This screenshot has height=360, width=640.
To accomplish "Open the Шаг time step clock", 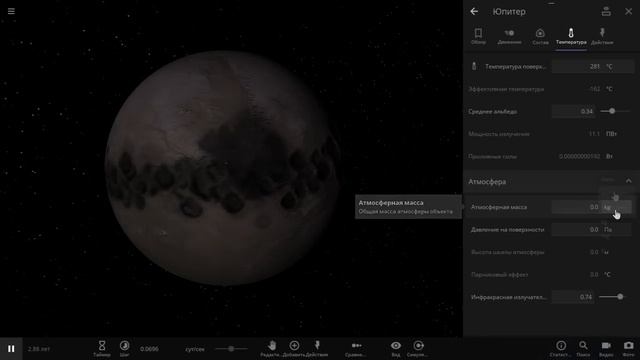I will (x=124, y=349).
